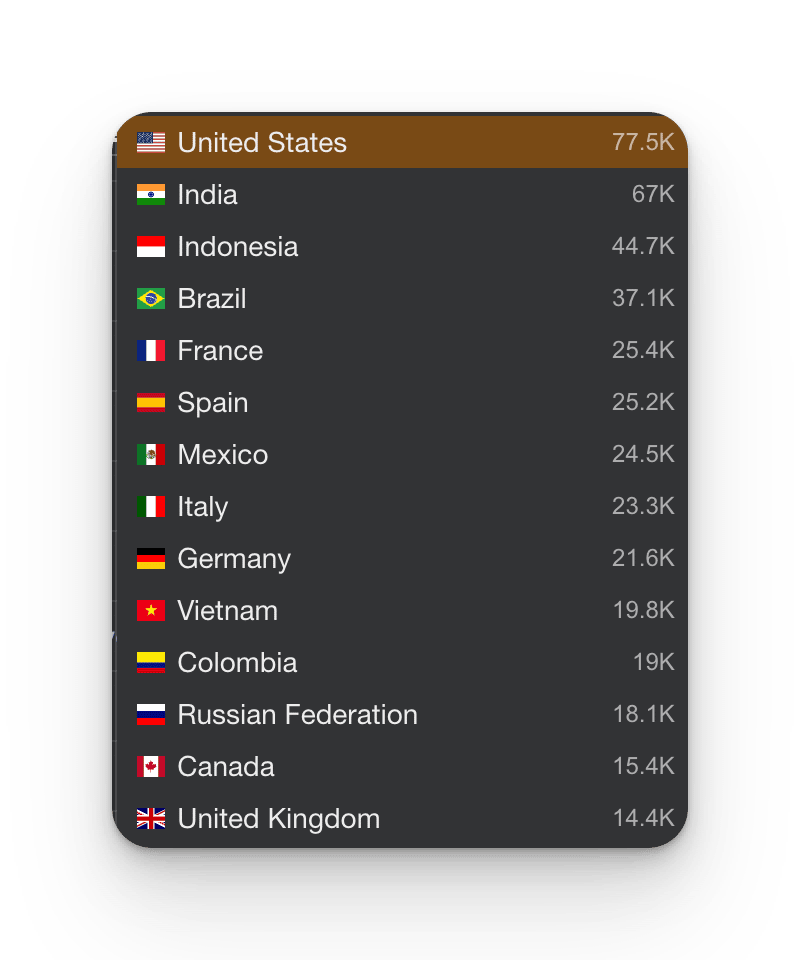
Task: Select the Spain entry
Action: click(402, 403)
